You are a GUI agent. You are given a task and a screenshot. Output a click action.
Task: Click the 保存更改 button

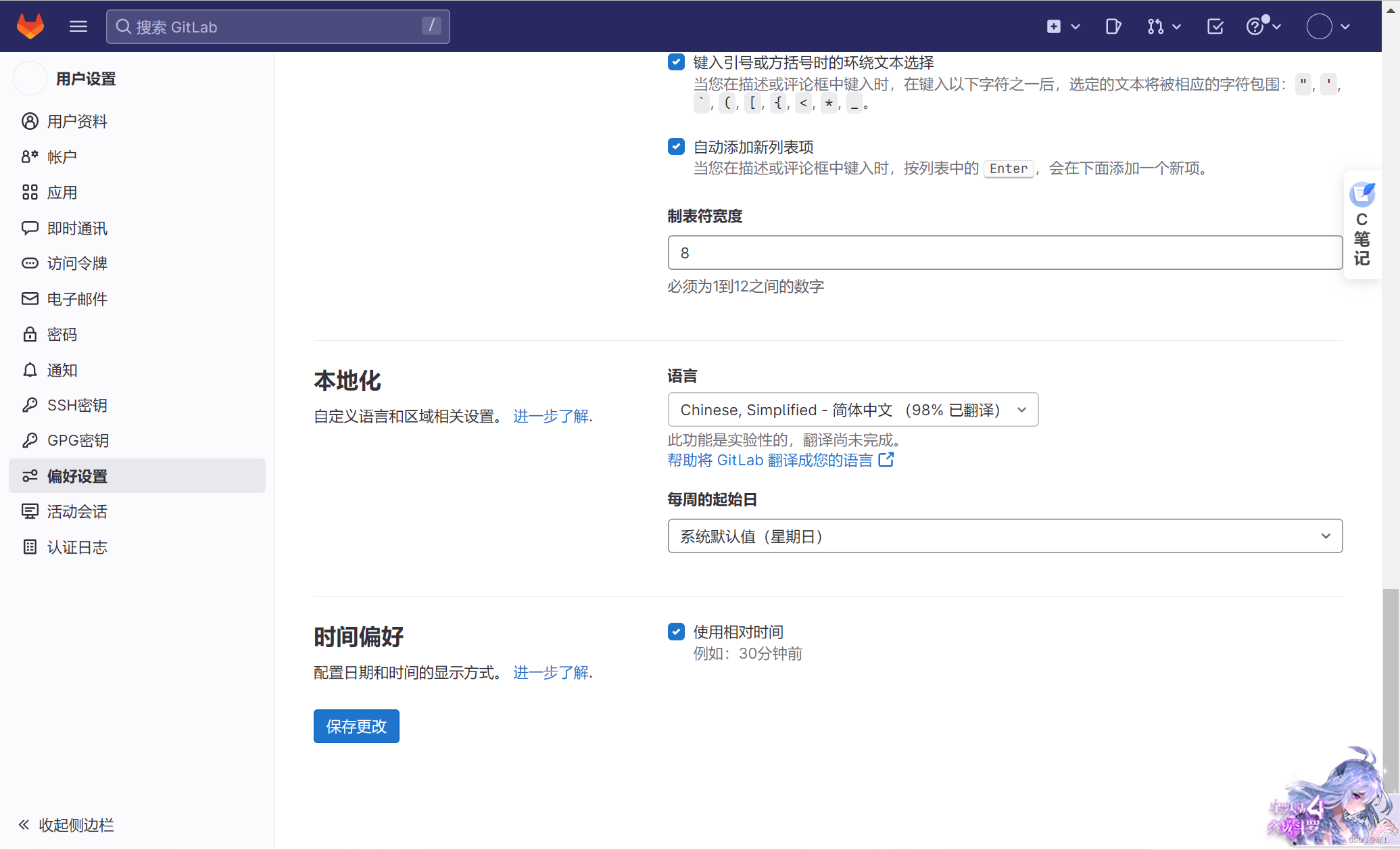point(356,726)
